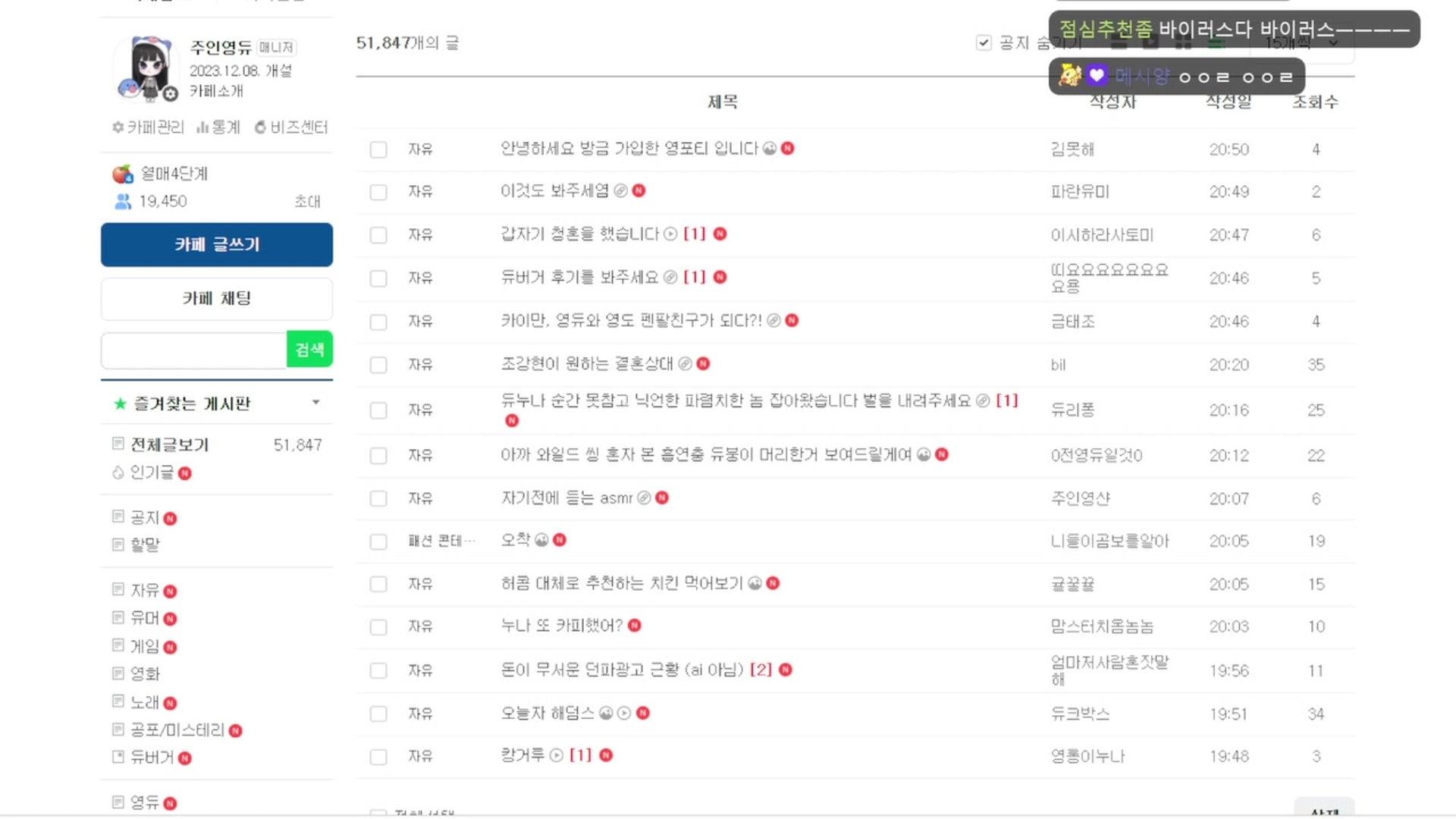Open 자유 board in sidebar
The height and width of the screenshot is (819, 1456).
coord(145,590)
